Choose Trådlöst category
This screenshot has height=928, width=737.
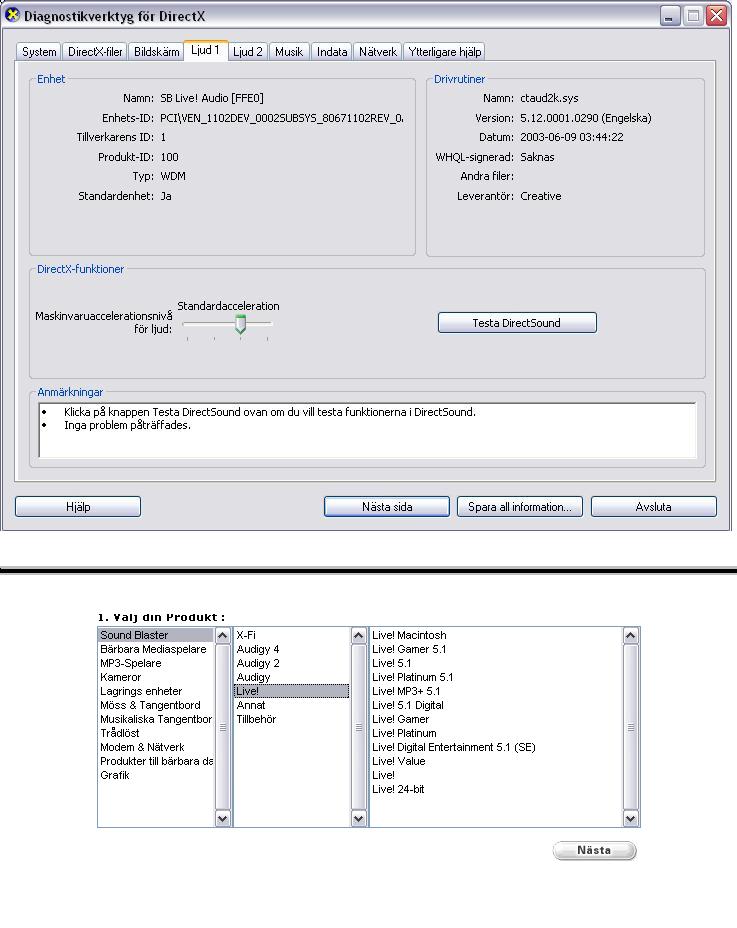(155, 733)
